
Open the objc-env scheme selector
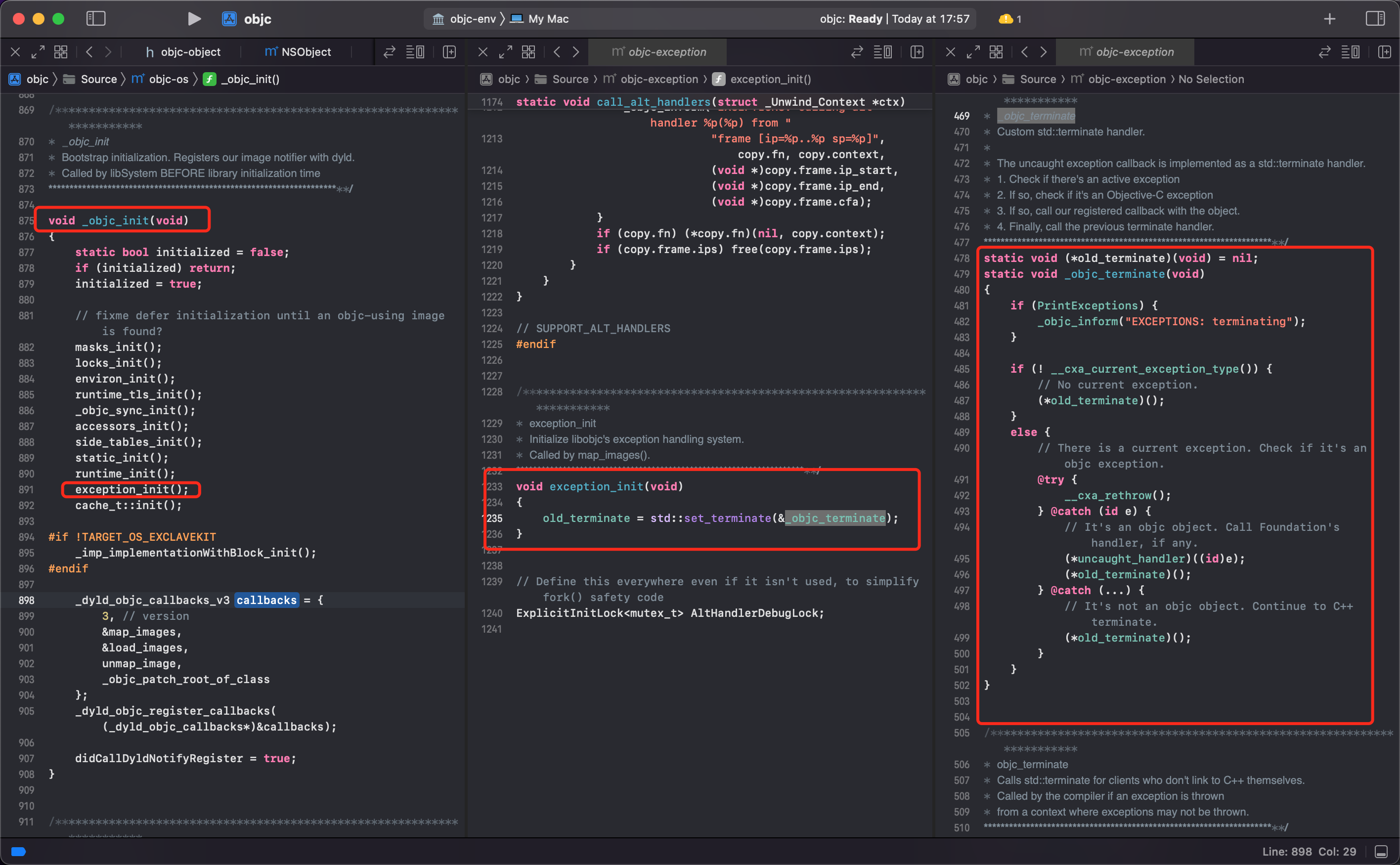pos(465,19)
